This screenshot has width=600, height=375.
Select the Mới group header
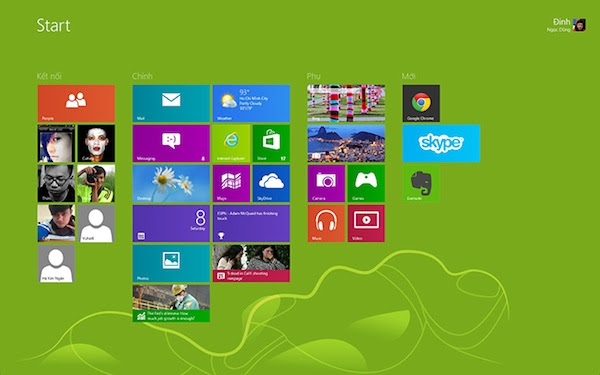(x=409, y=76)
